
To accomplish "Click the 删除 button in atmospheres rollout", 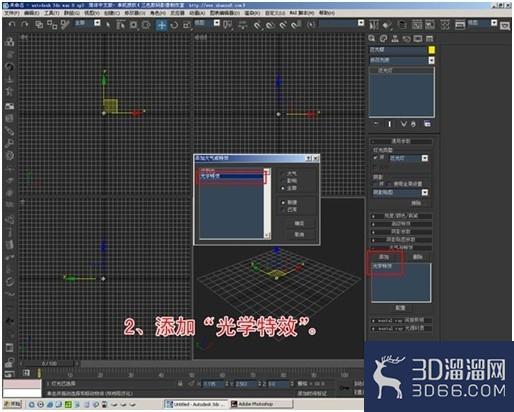I will (x=418, y=257).
